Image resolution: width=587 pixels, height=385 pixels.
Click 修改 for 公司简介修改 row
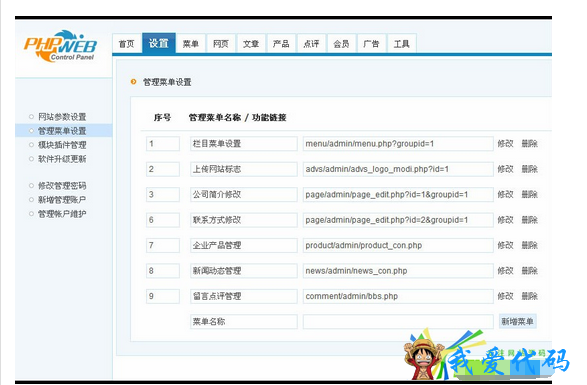point(505,195)
